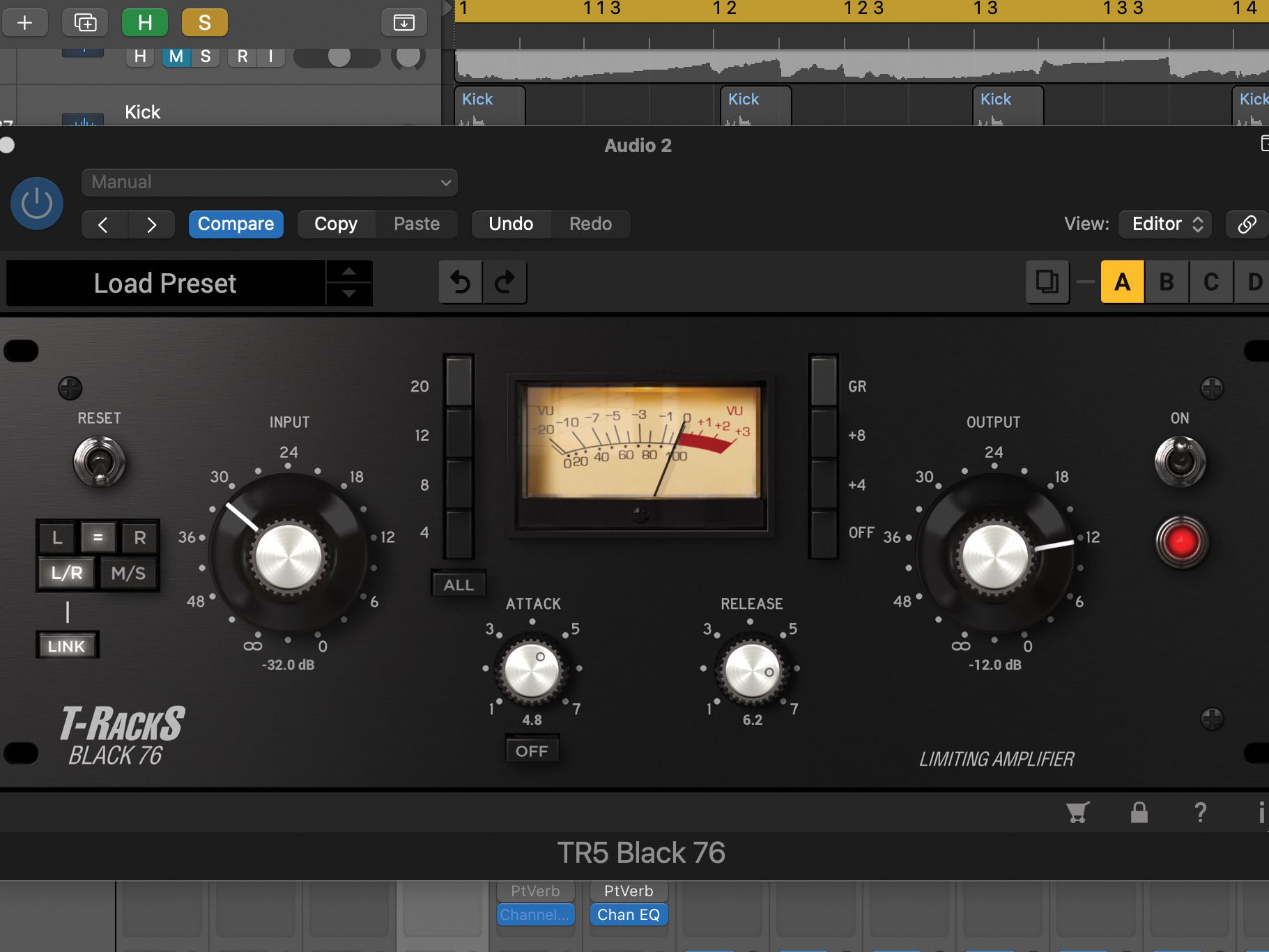Click the duplicate track icon

point(85,22)
